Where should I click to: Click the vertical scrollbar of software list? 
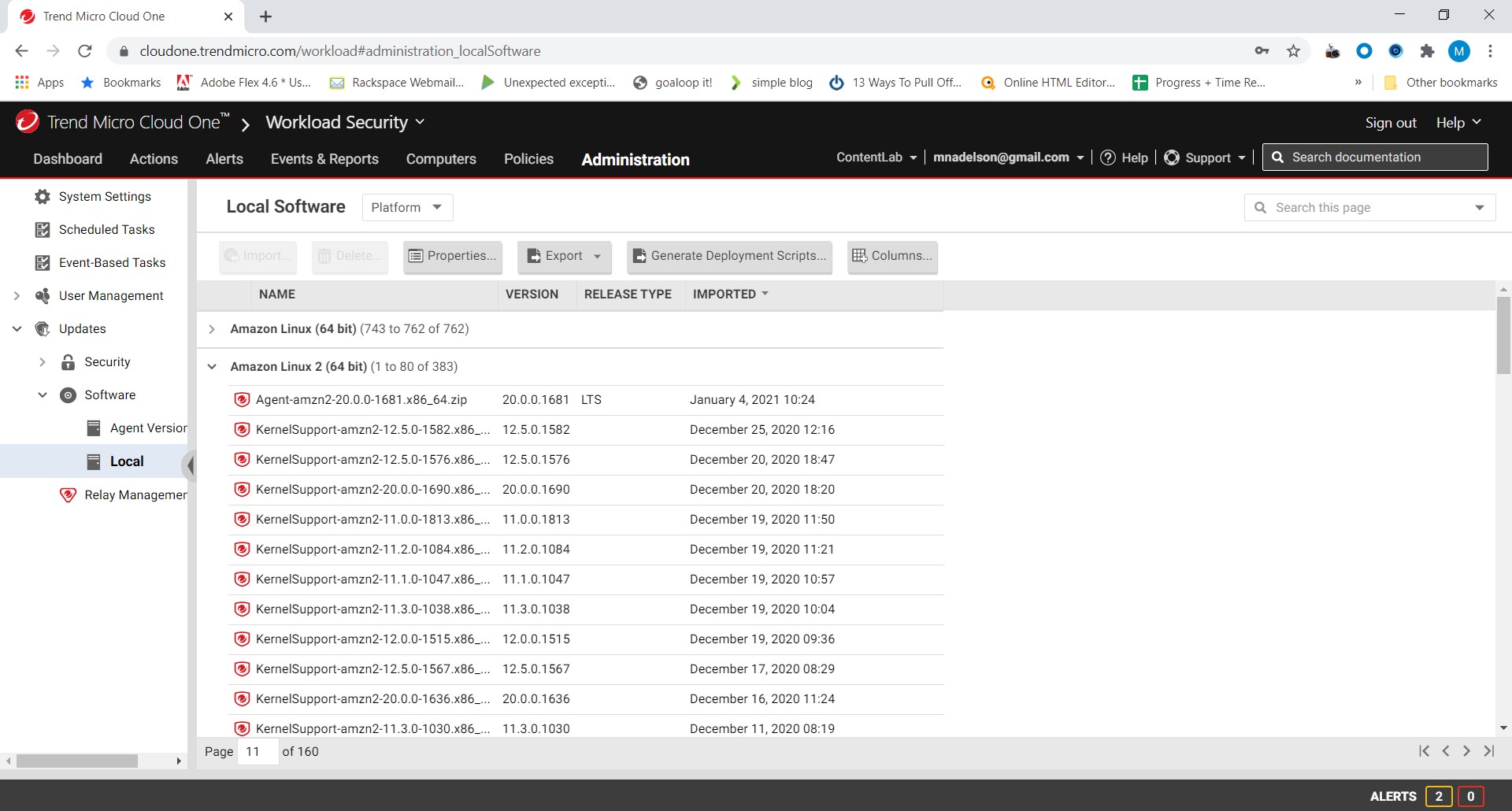(1503, 335)
